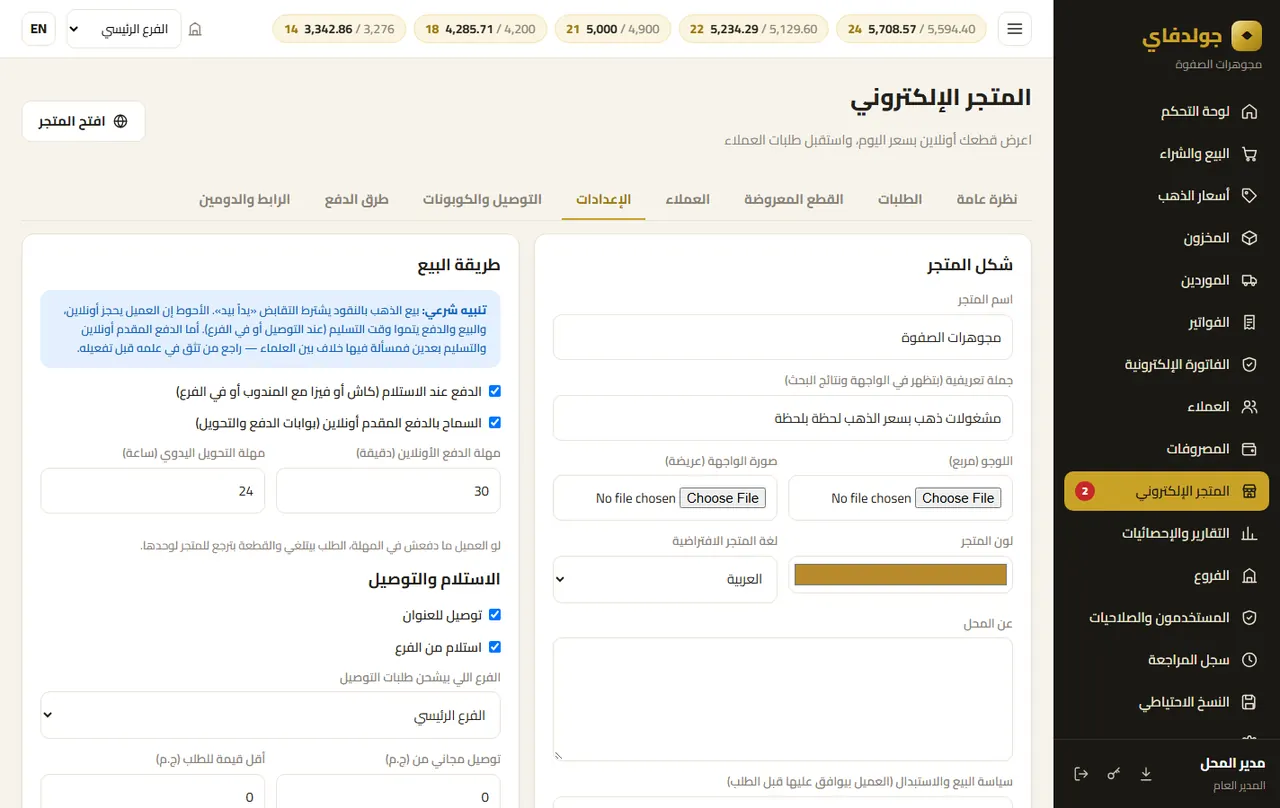Open العملاء people icon in sidebar

[1249, 407]
